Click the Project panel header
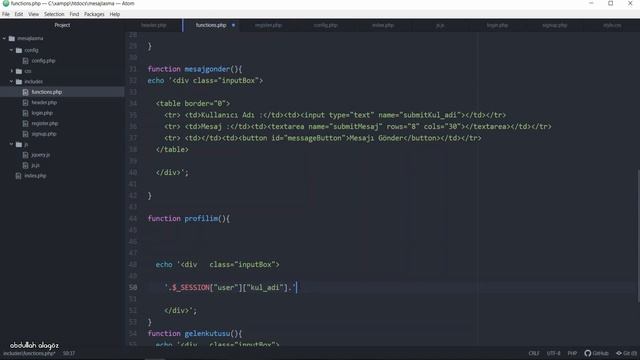Screen dimensions: 640x360 62,25
